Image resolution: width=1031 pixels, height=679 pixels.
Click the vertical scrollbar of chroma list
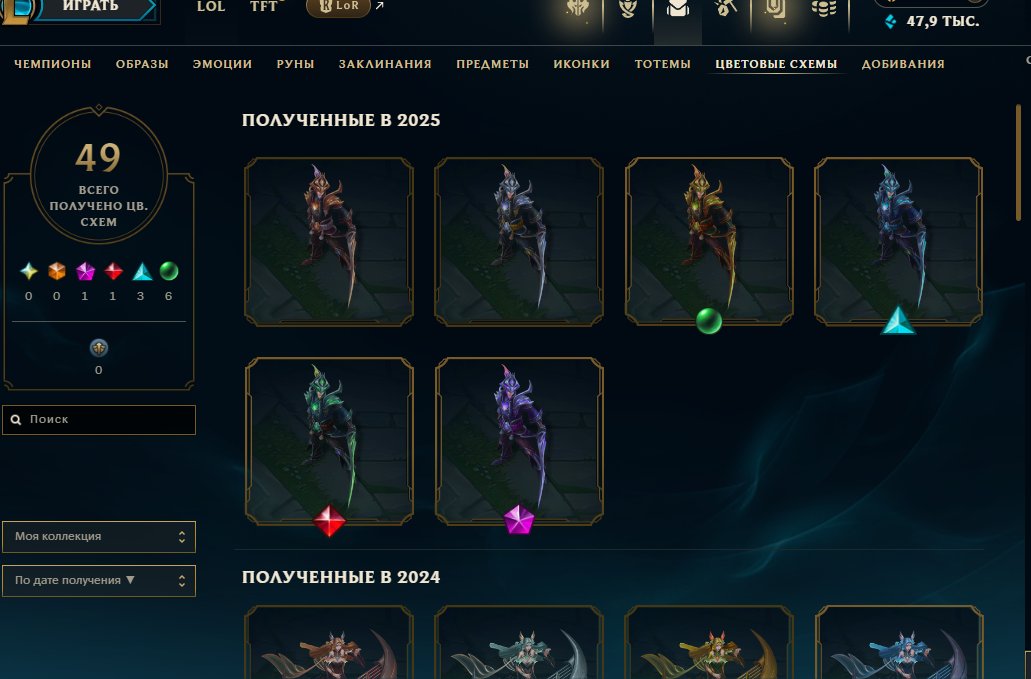click(1018, 163)
